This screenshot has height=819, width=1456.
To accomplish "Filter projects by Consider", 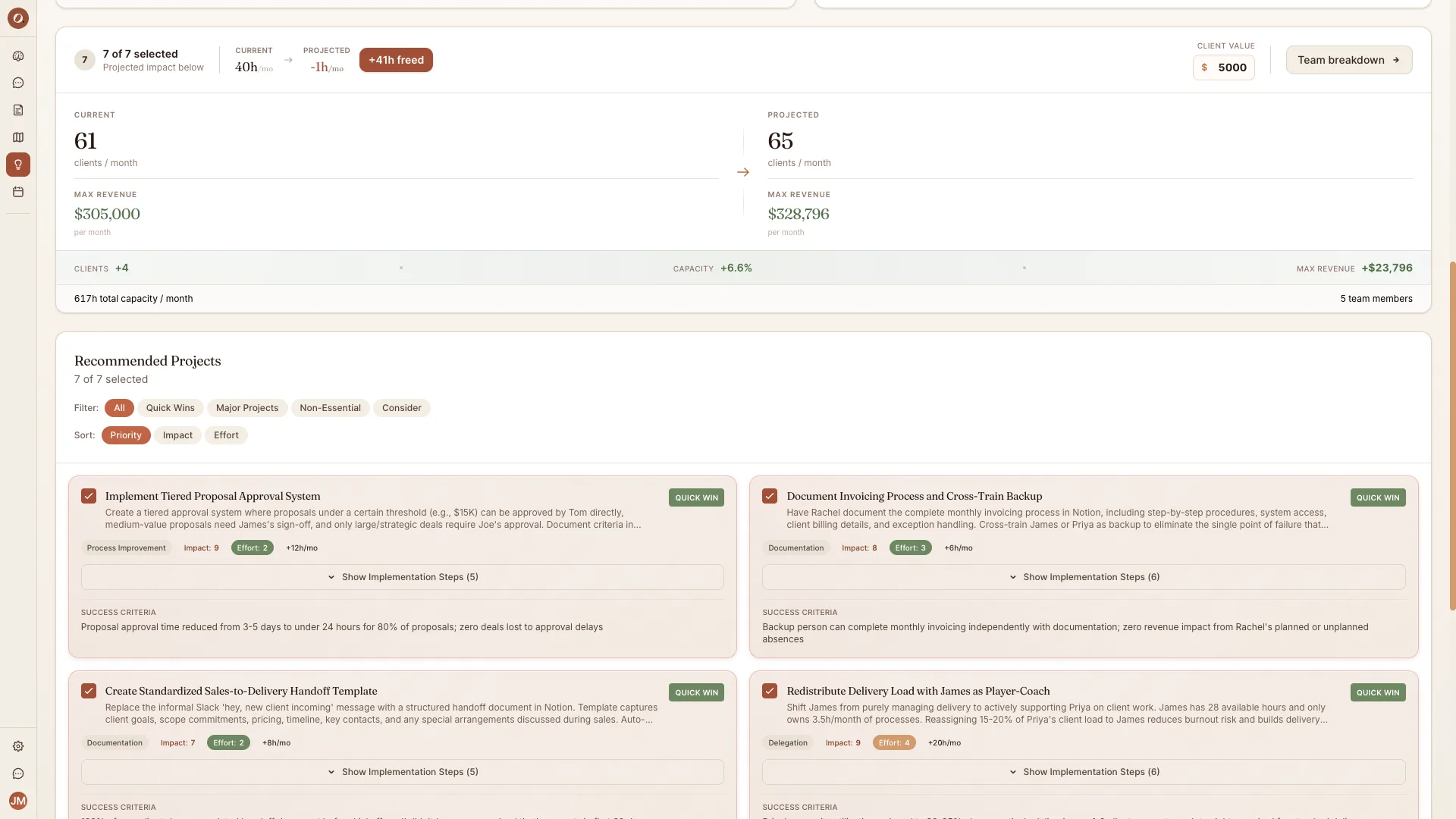I will pyautogui.click(x=401, y=408).
